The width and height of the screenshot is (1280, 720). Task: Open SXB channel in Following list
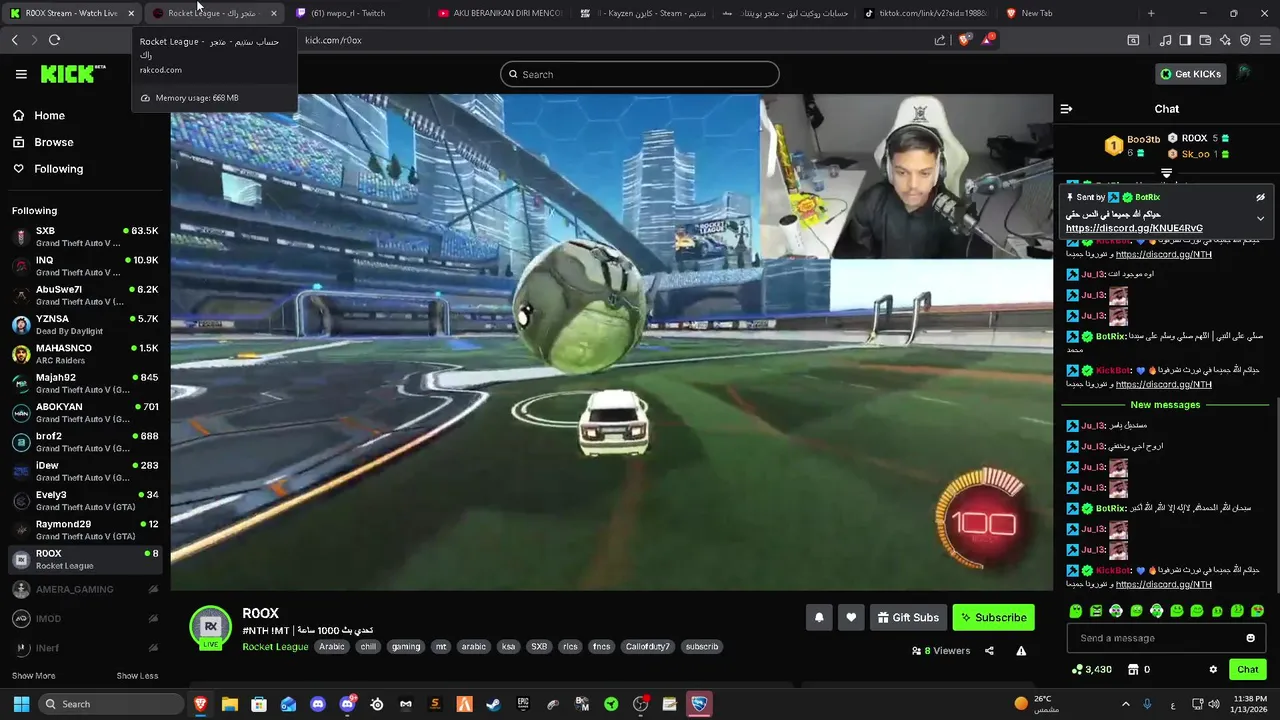click(x=85, y=237)
